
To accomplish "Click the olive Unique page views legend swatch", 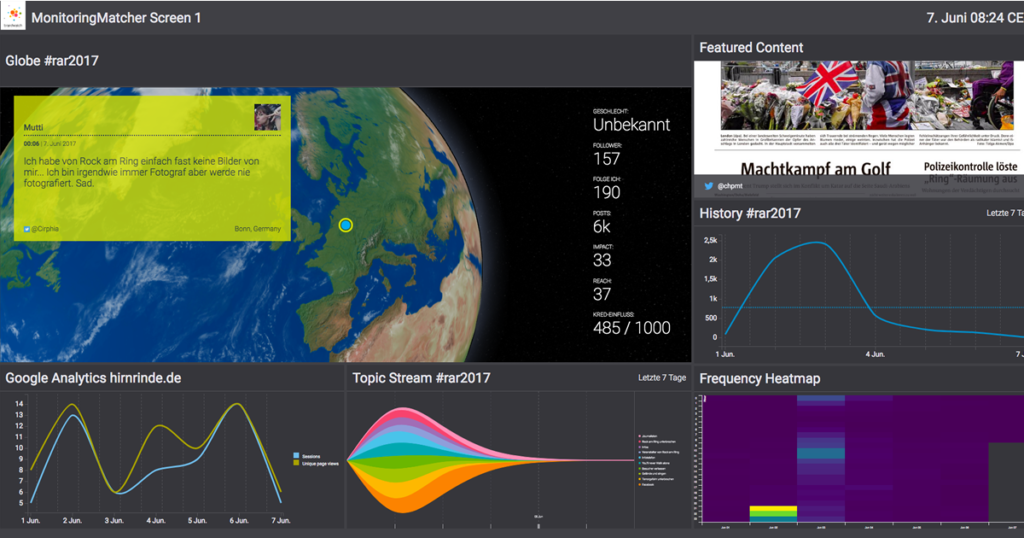I will [x=297, y=463].
